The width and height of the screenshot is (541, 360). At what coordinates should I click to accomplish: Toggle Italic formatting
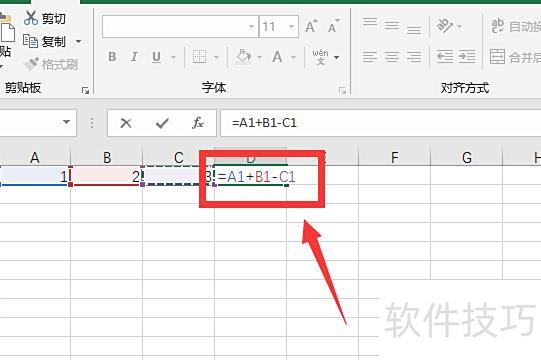point(134,57)
